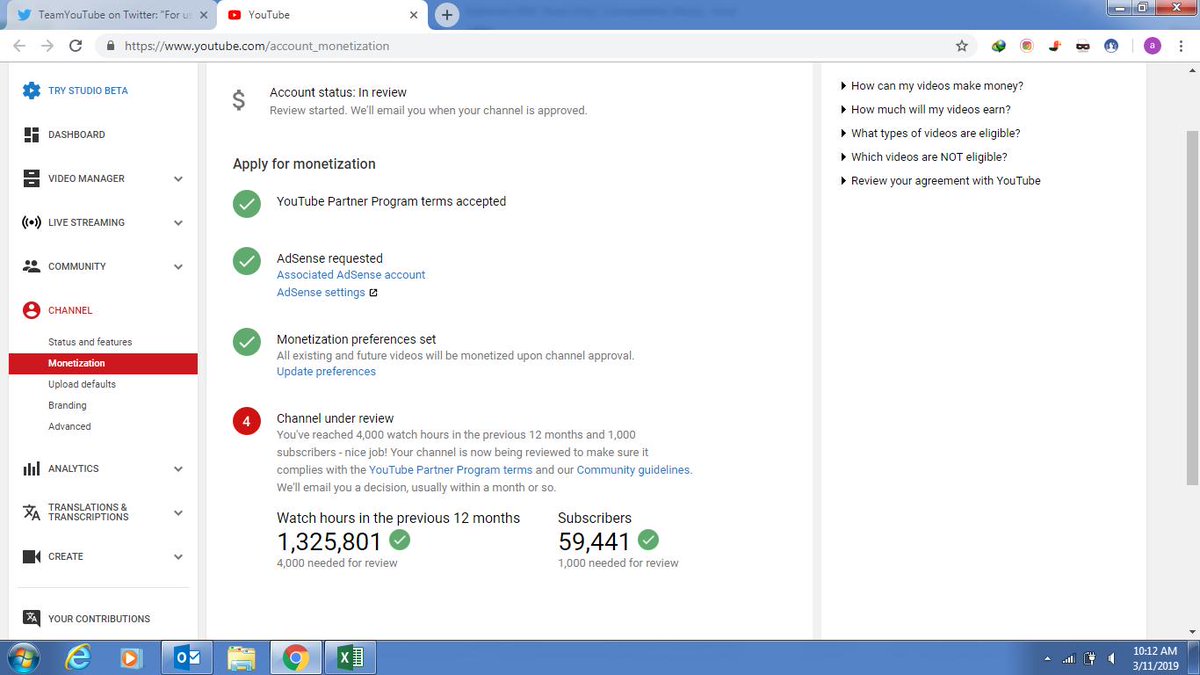This screenshot has width=1200, height=675.
Task: Click the TRY STUDIO BETA label
Action: [x=88, y=91]
